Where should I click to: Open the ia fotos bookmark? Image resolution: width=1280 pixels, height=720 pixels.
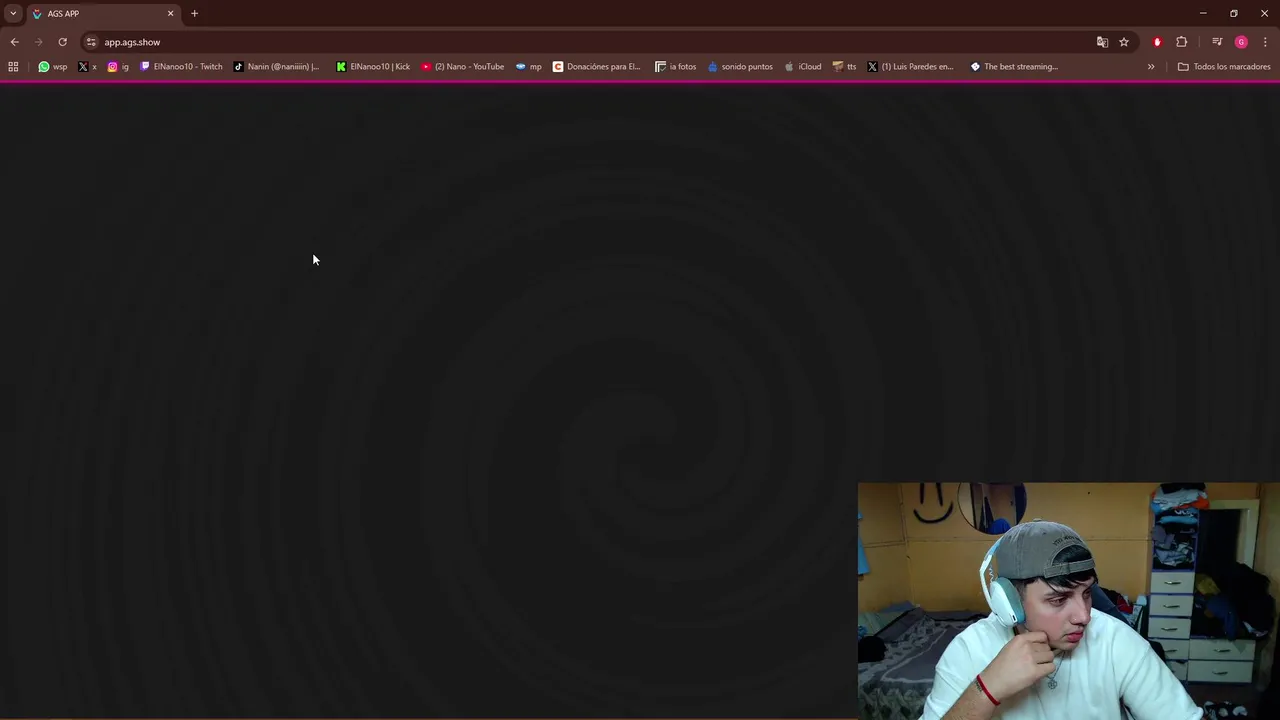point(675,67)
